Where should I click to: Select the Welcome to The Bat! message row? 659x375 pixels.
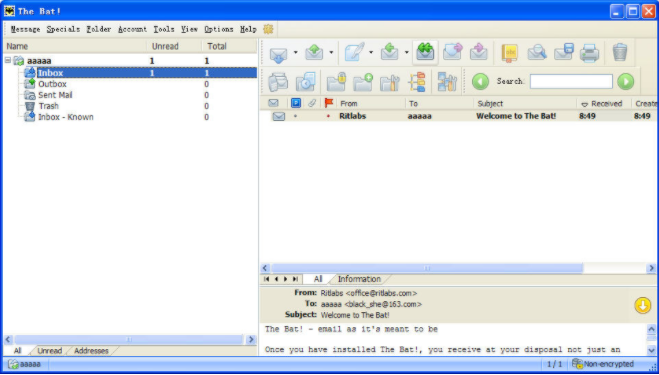click(459, 116)
